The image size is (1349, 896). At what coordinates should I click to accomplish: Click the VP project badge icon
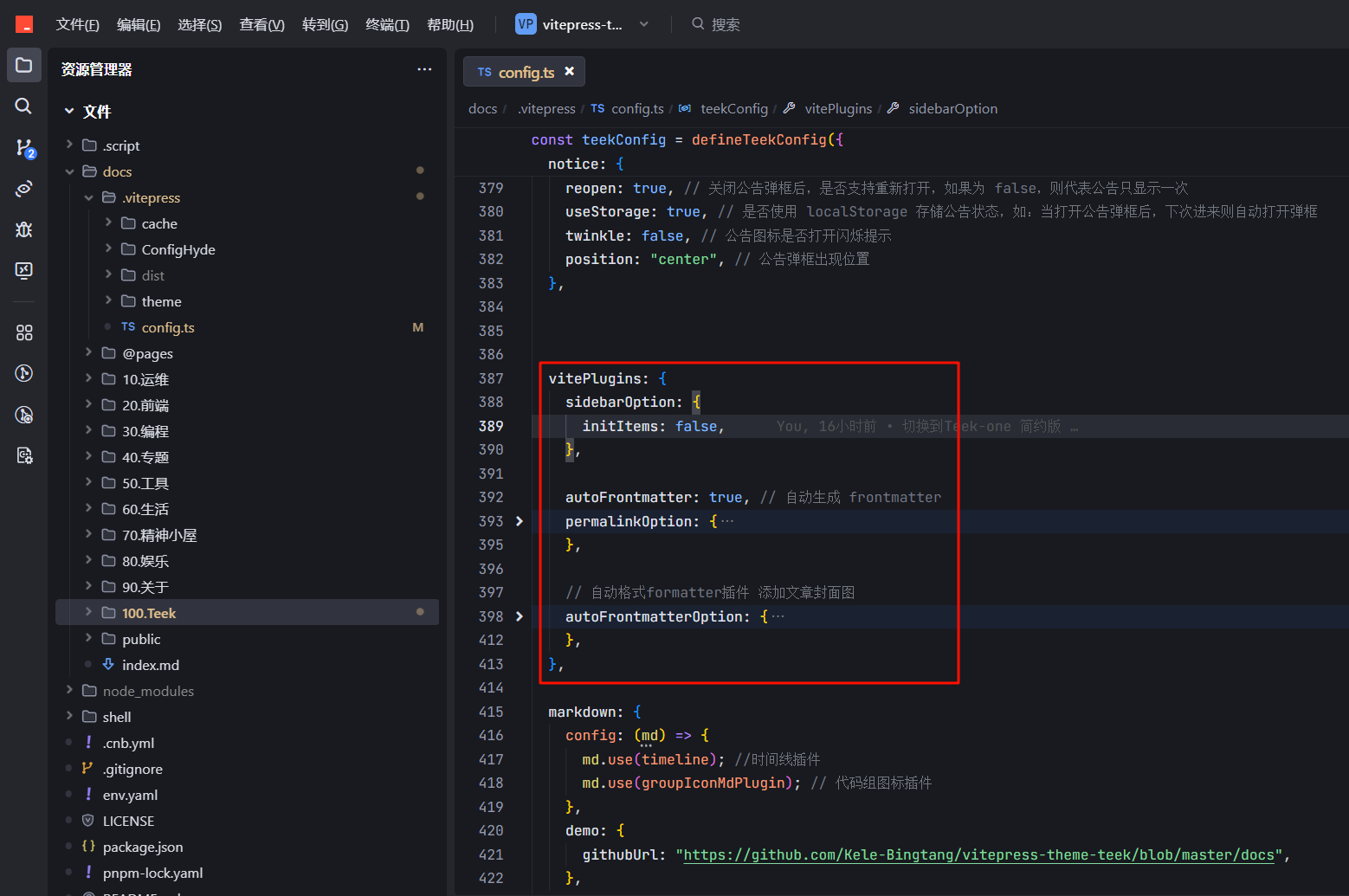pyautogui.click(x=526, y=24)
